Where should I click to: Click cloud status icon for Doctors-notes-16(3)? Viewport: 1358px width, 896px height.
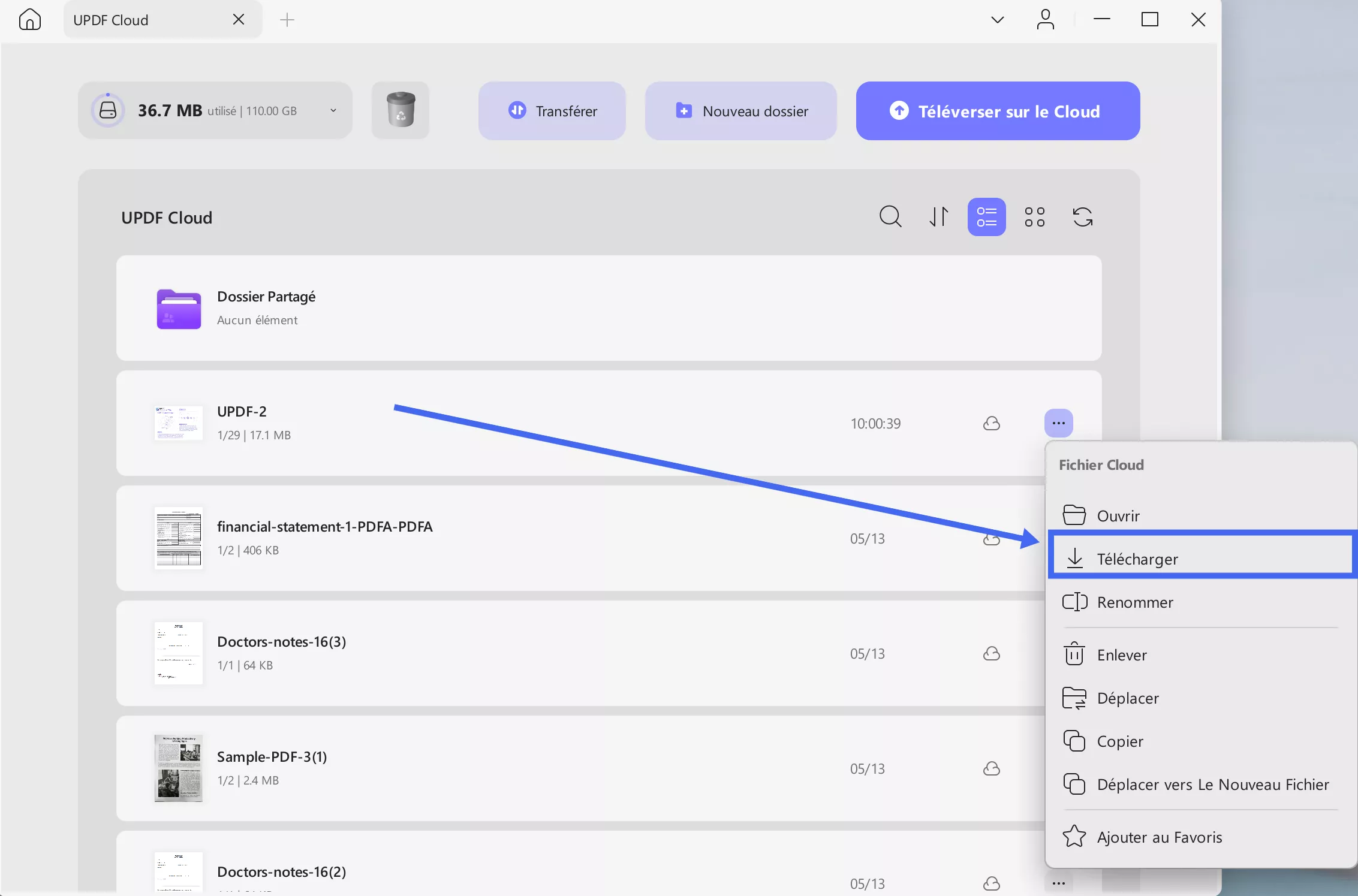(x=992, y=653)
